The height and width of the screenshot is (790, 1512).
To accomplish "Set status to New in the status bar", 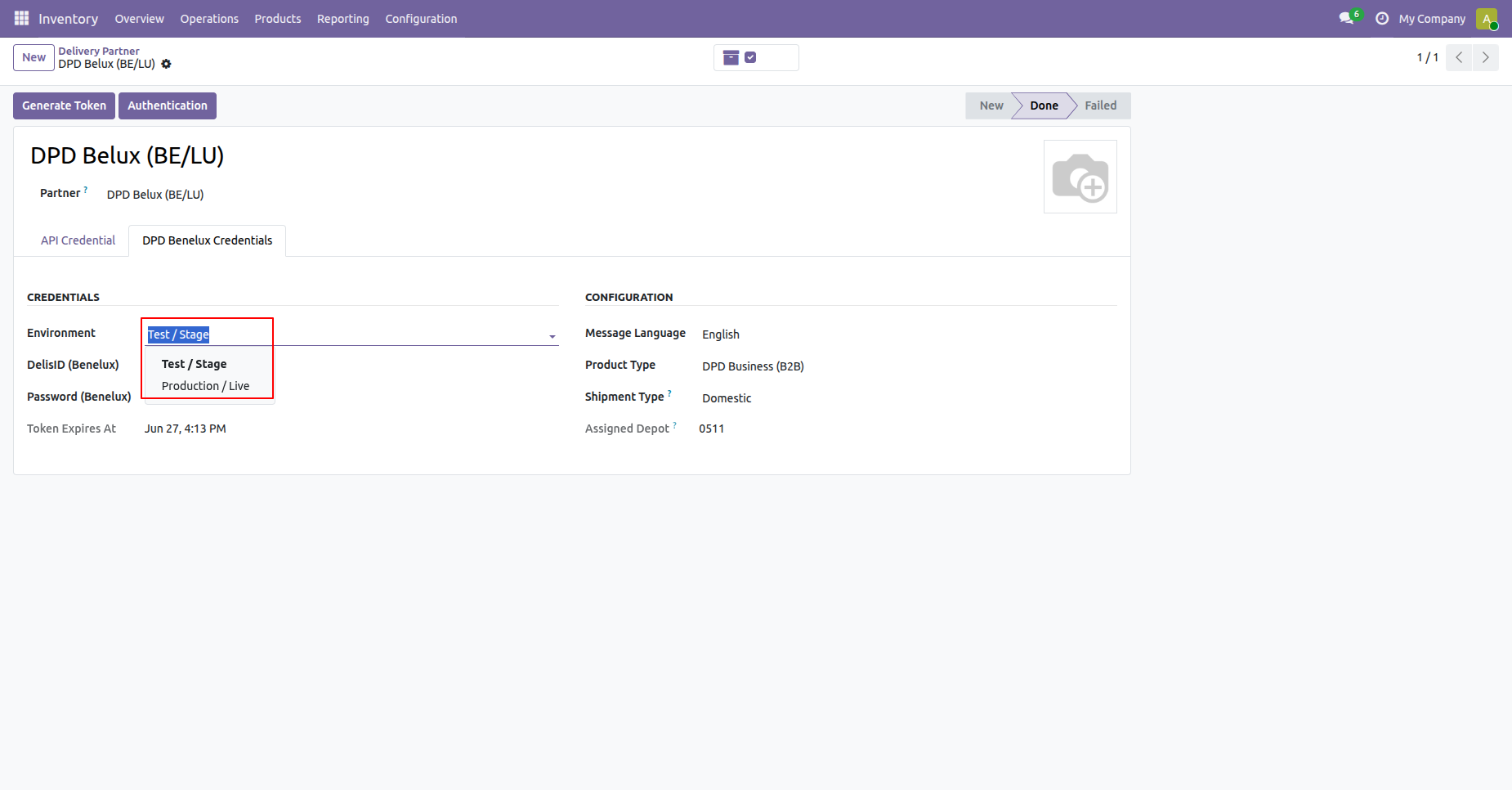I will (991, 105).
